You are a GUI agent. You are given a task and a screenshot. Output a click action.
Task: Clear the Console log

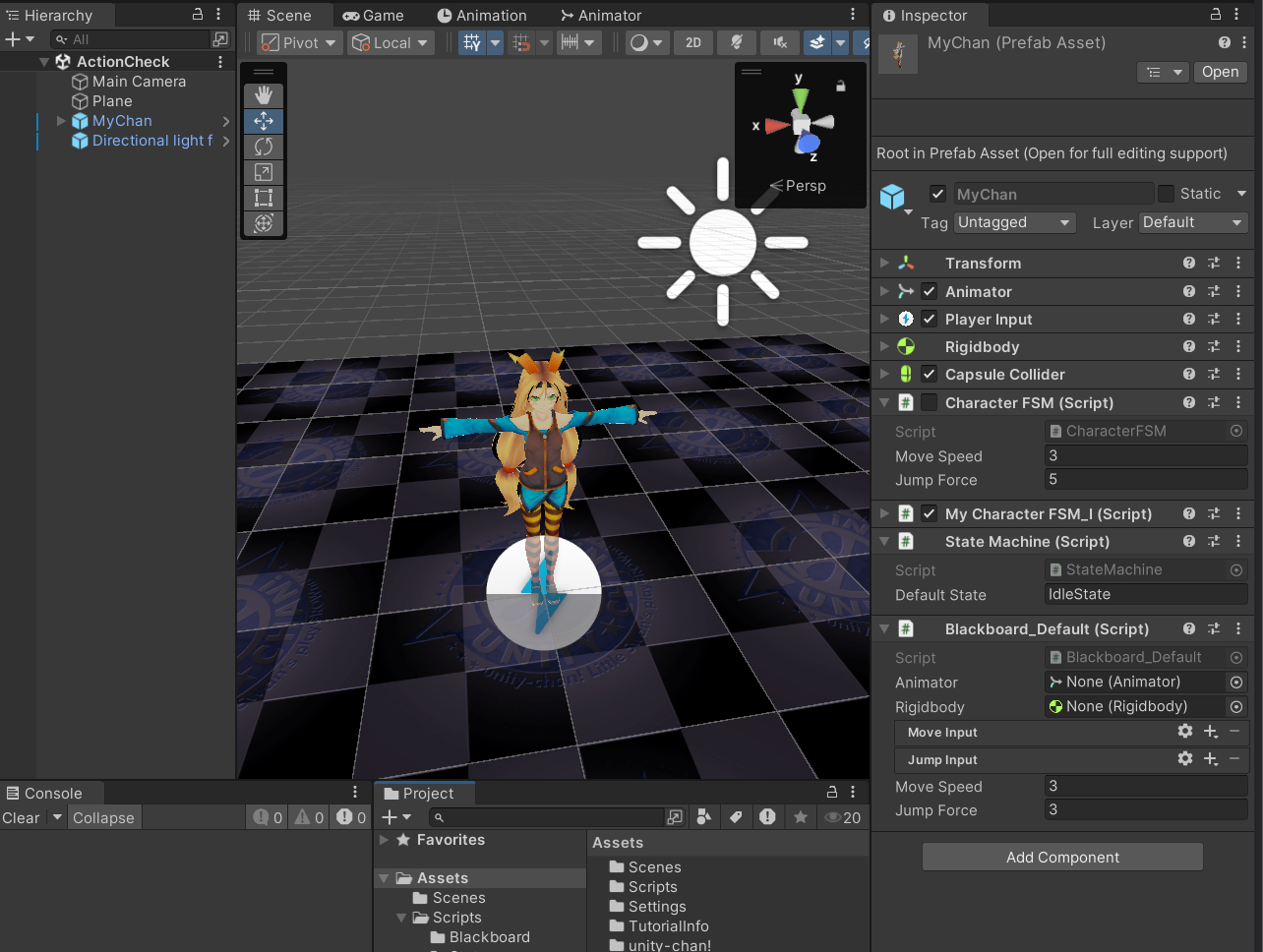(x=22, y=817)
